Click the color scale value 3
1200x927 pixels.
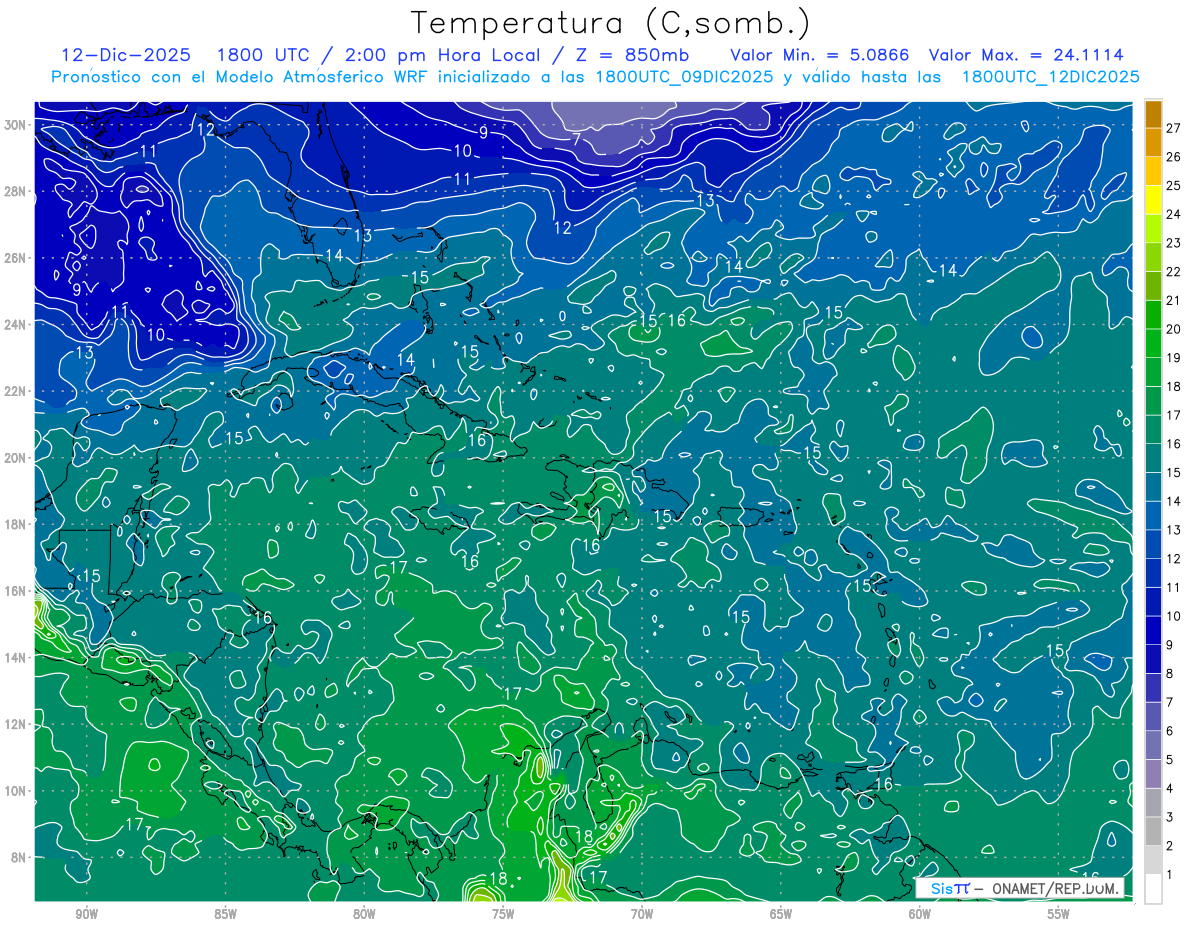pyautogui.click(x=1170, y=818)
